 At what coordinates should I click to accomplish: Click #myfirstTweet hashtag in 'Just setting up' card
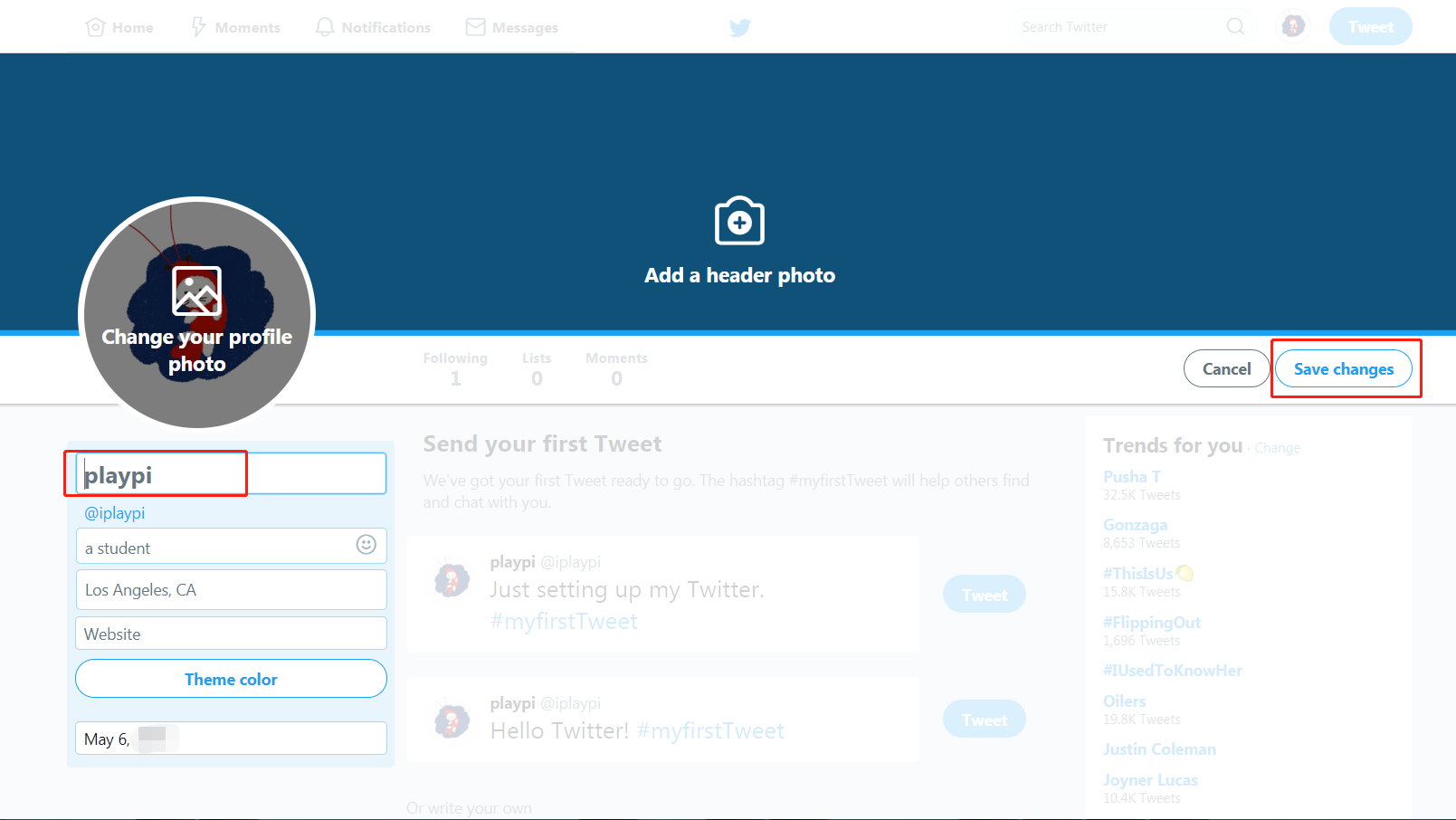point(564,621)
